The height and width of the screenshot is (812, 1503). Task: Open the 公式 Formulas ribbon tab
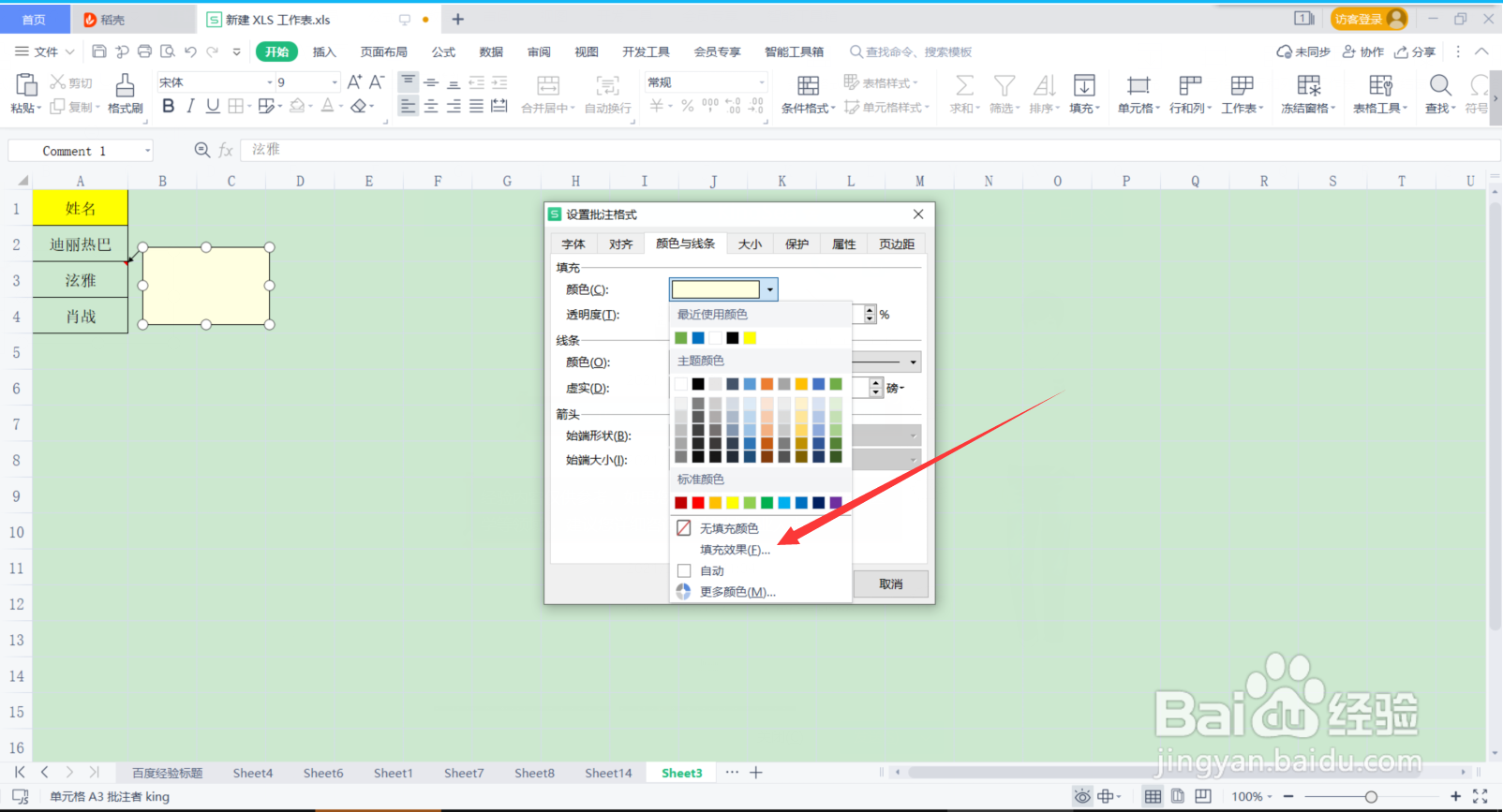pyautogui.click(x=443, y=52)
